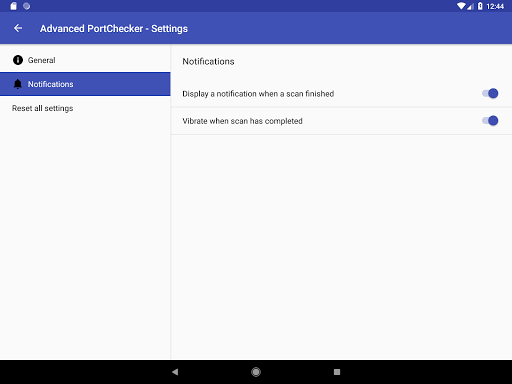Click the circular status bar notification icon
The height and width of the screenshot is (384, 512).
click(x=27, y=6)
